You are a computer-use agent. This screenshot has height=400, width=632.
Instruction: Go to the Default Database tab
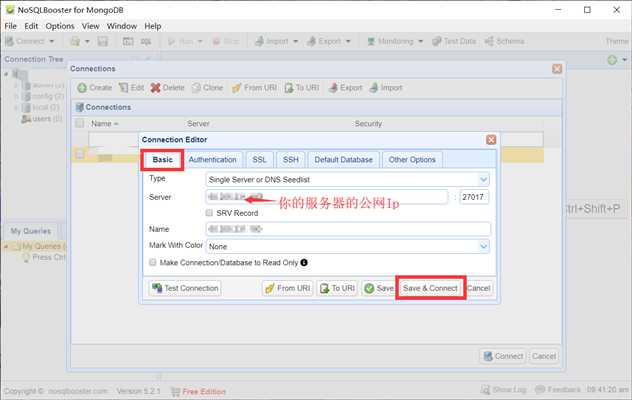(343, 160)
